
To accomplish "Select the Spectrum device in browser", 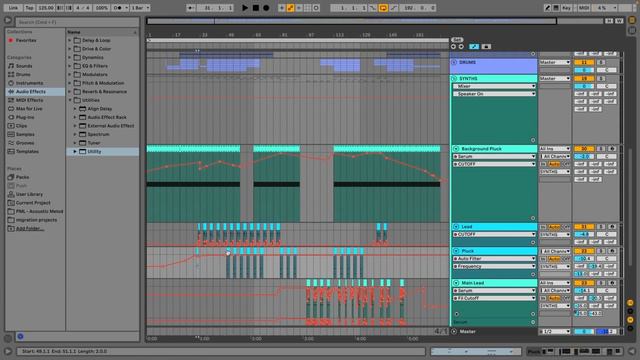I will point(98,134).
